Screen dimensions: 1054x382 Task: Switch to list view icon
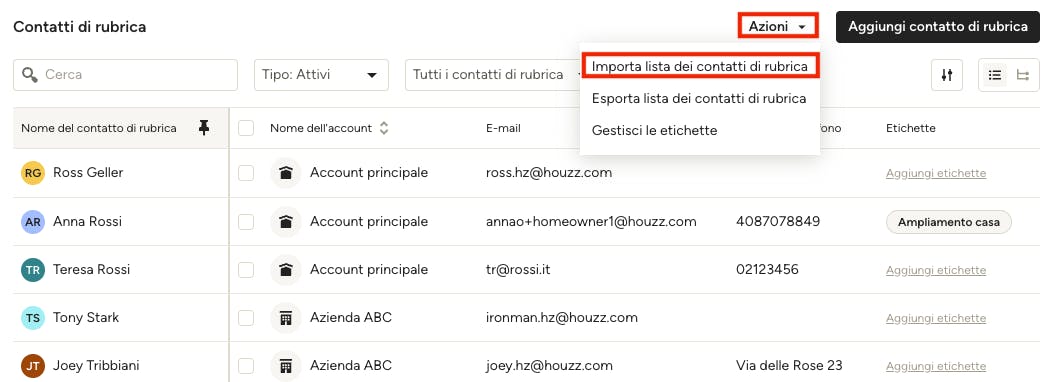995,75
